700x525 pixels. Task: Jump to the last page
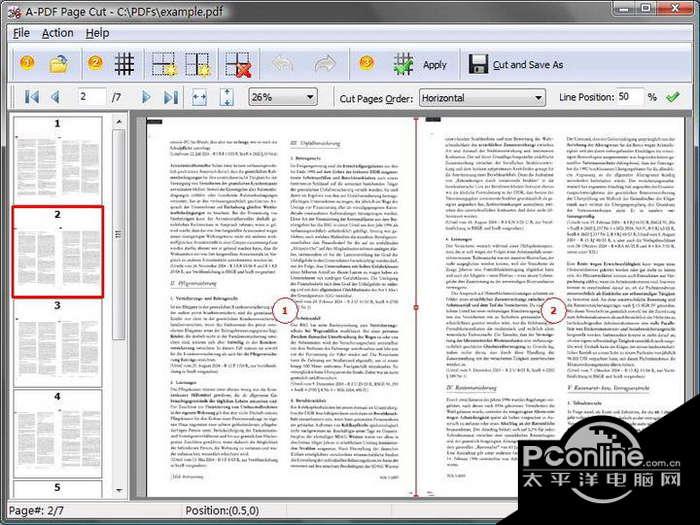171,97
